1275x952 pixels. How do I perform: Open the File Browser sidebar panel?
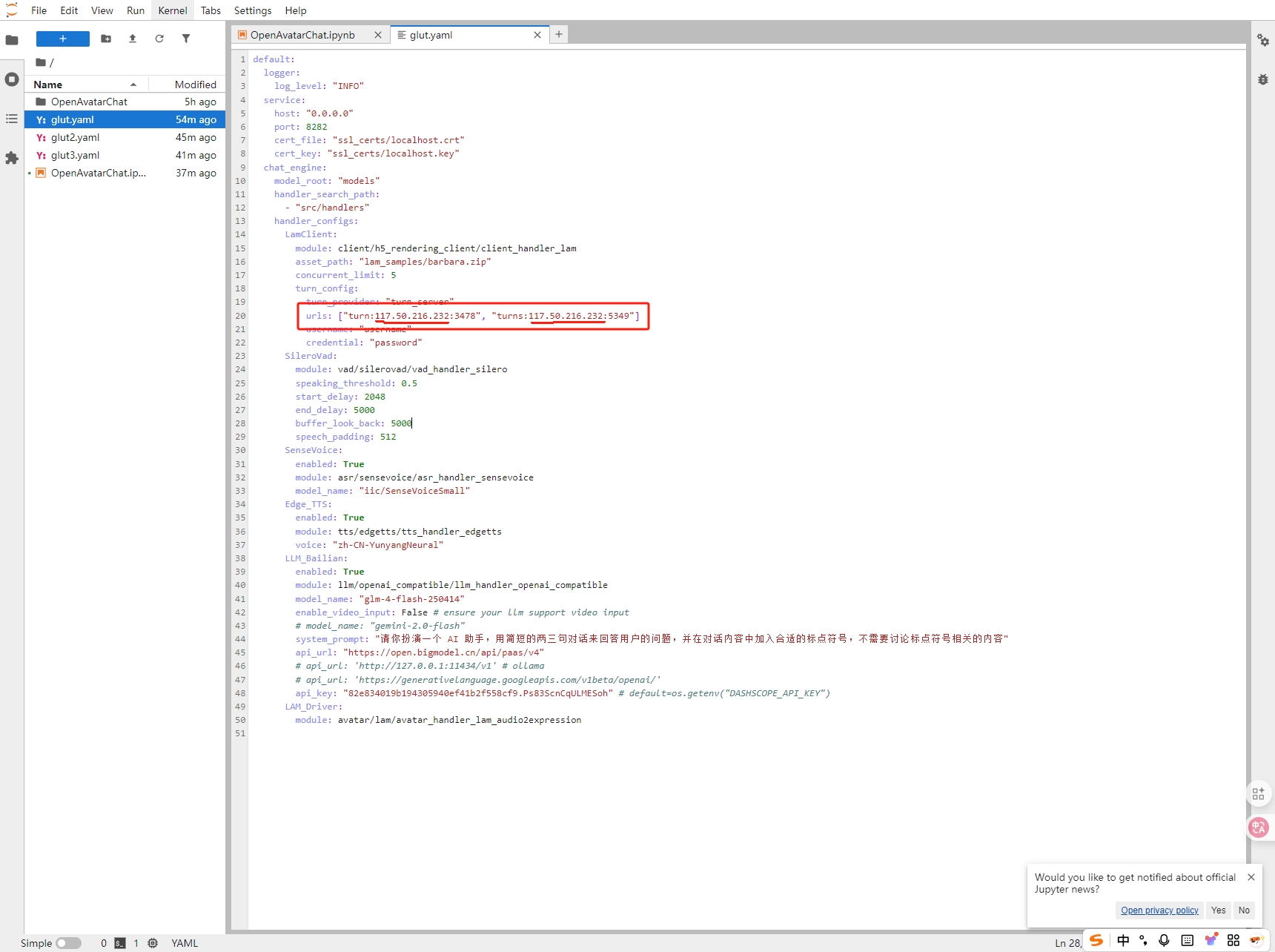click(12, 40)
